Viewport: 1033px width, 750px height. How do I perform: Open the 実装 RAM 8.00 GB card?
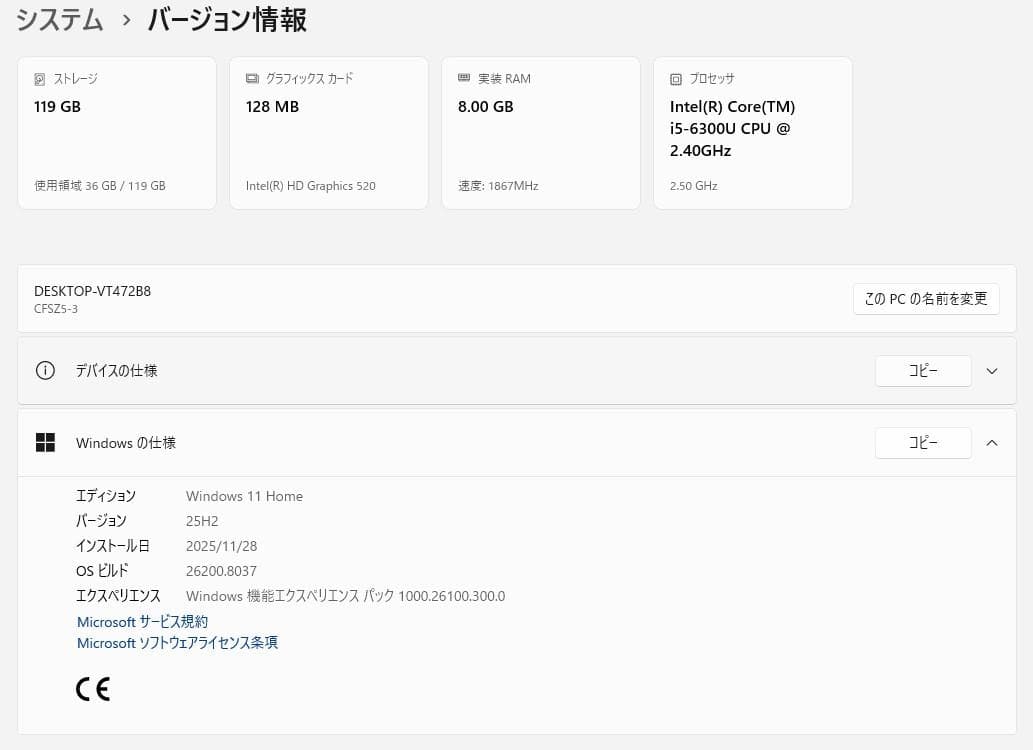541,133
